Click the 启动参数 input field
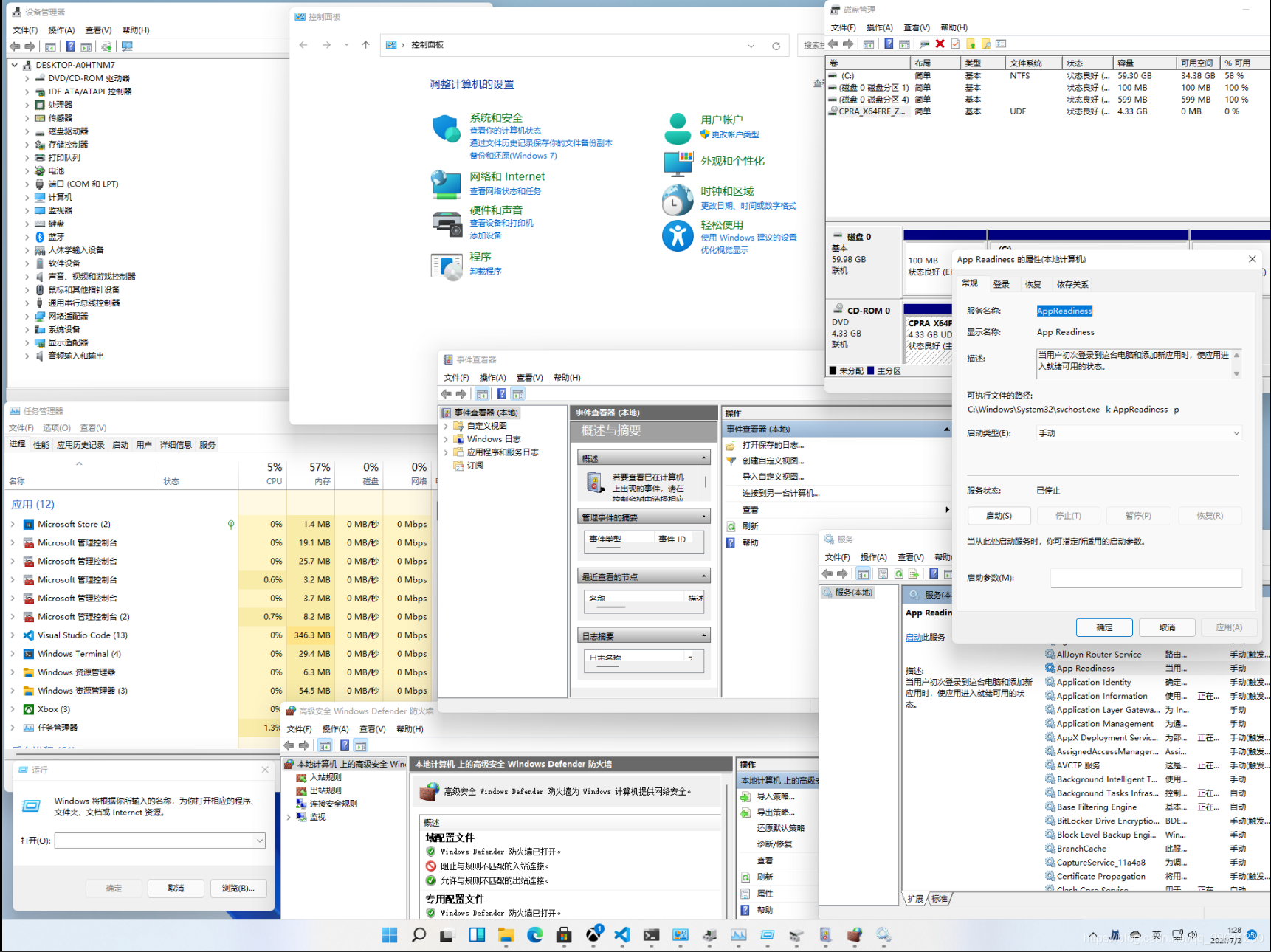The image size is (1271, 952). point(1146,578)
